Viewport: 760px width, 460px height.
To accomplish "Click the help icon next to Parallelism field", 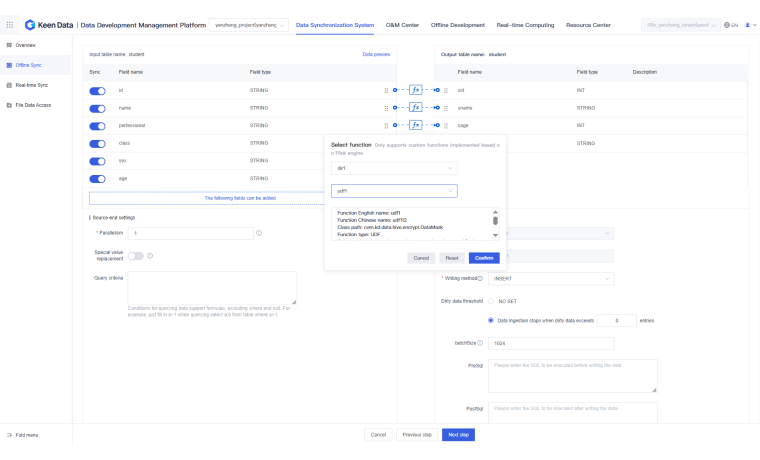I will (259, 233).
